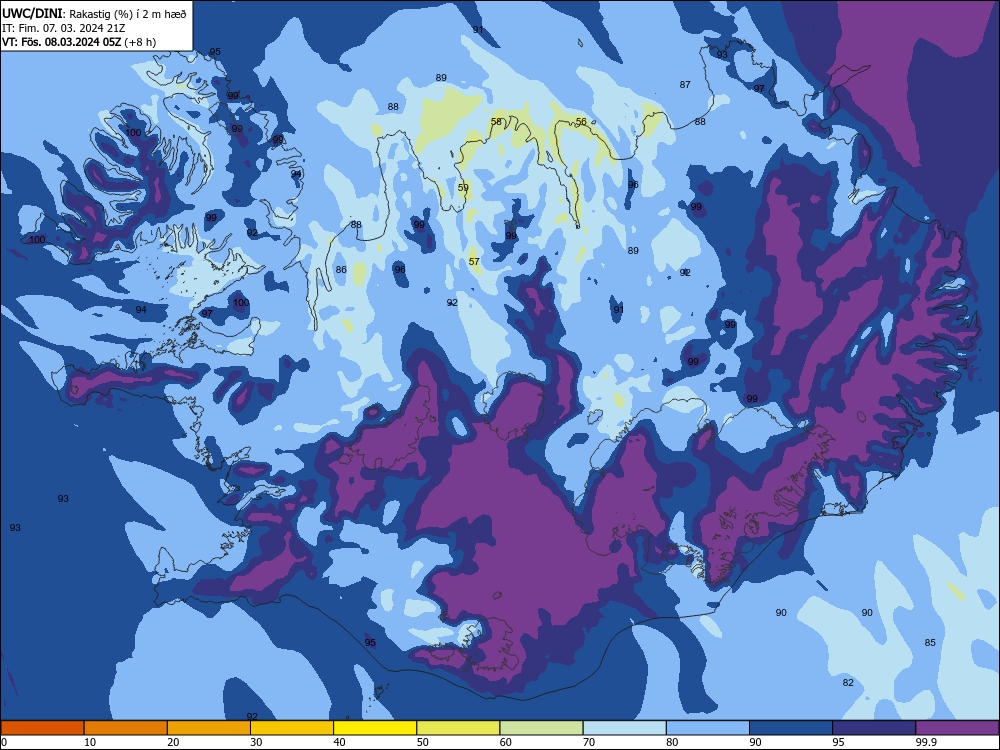The image size is (1000, 750).
Task: Click the dark blue 90–95 legend swatch
Action: click(791, 728)
